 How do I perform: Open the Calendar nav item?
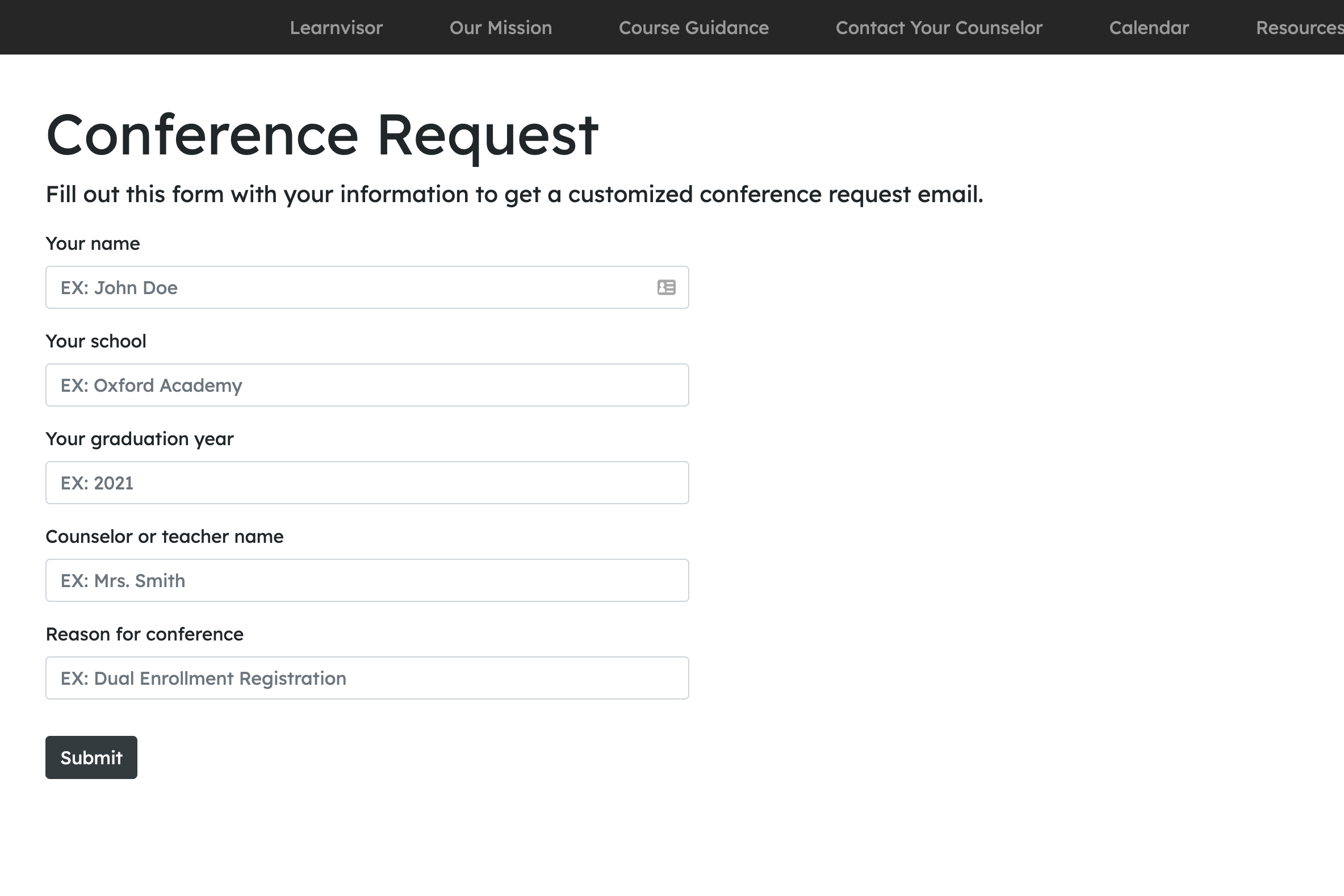click(1149, 27)
